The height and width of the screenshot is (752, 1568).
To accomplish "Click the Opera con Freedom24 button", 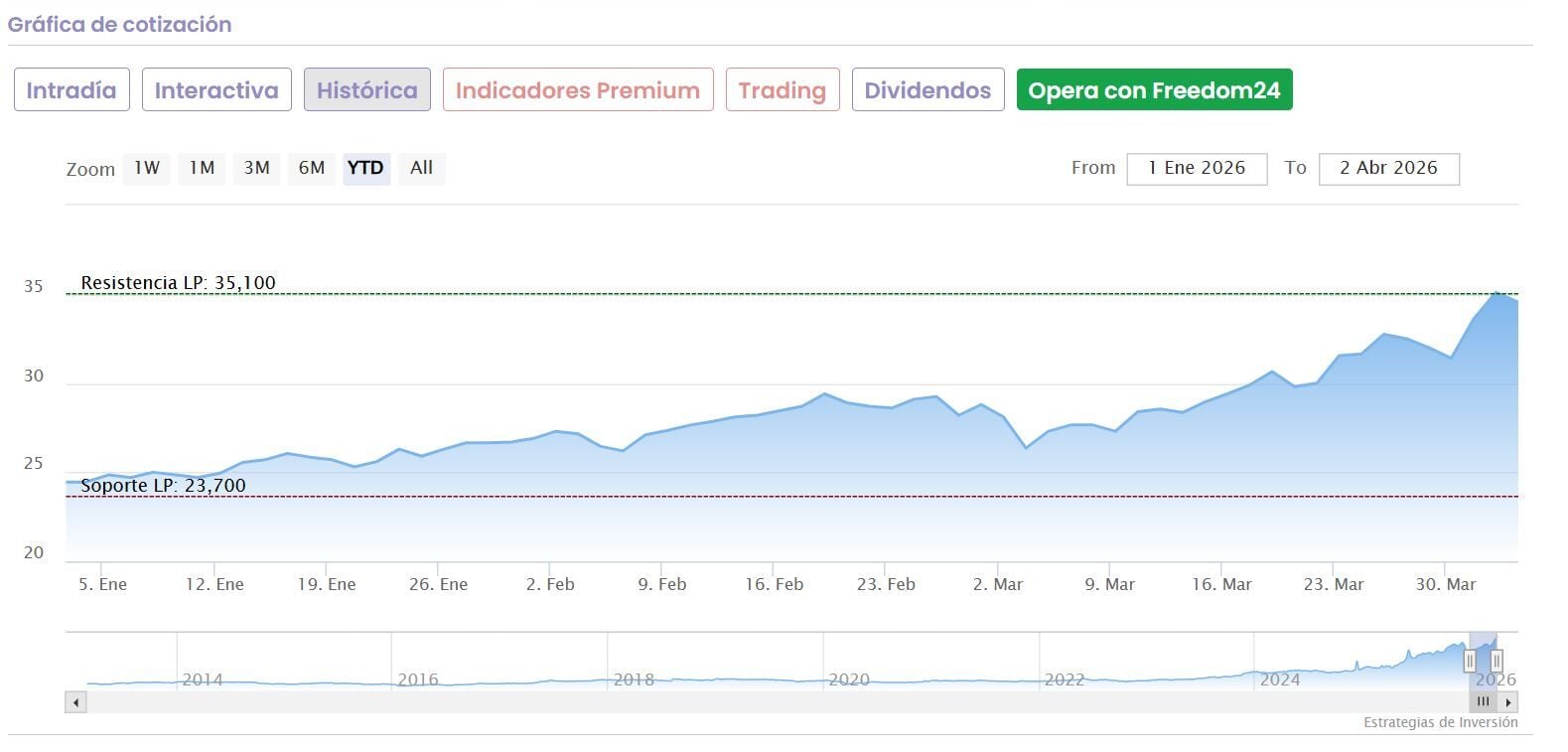I will [1154, 90].
